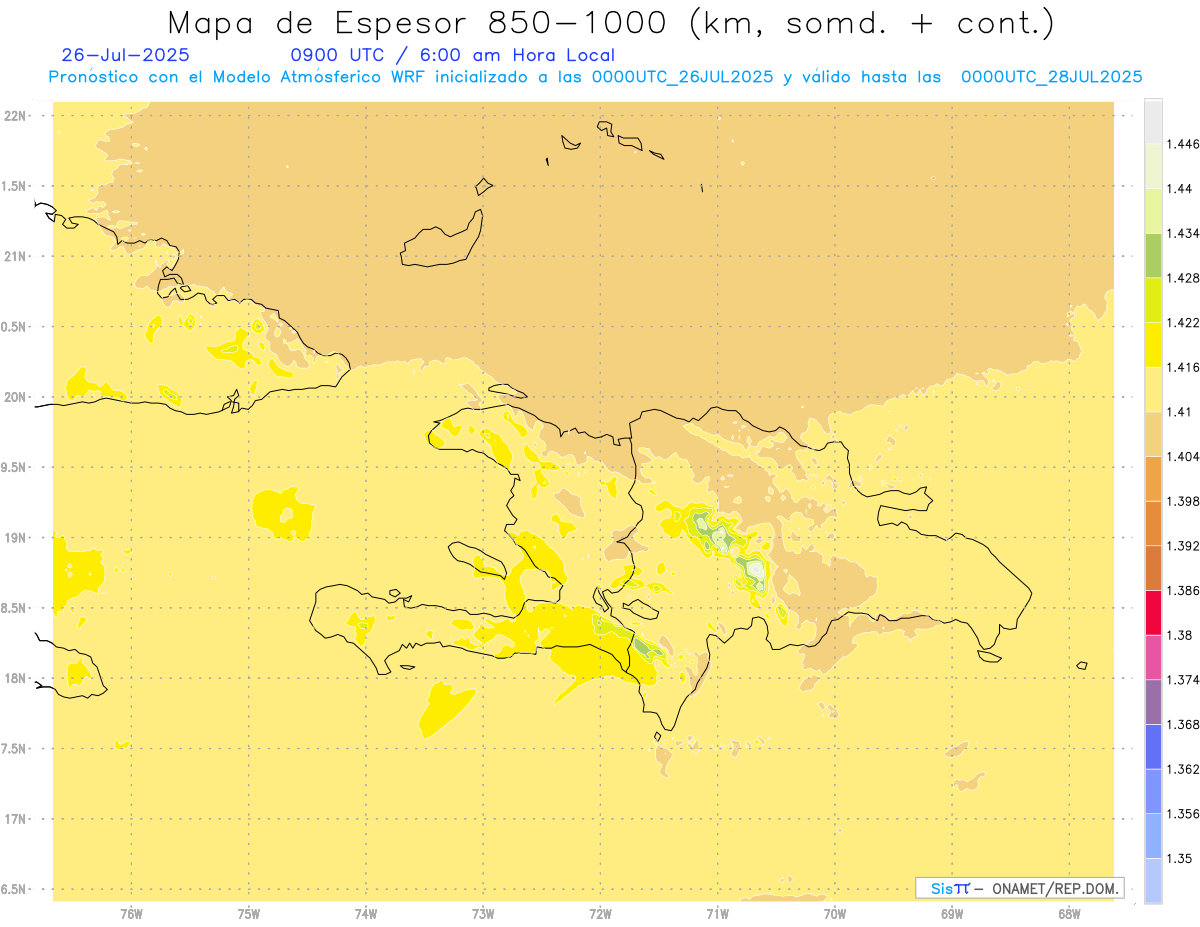Select the legend value '1.434'
This screenshot has height=927, width=1200.
point(1182,233)
